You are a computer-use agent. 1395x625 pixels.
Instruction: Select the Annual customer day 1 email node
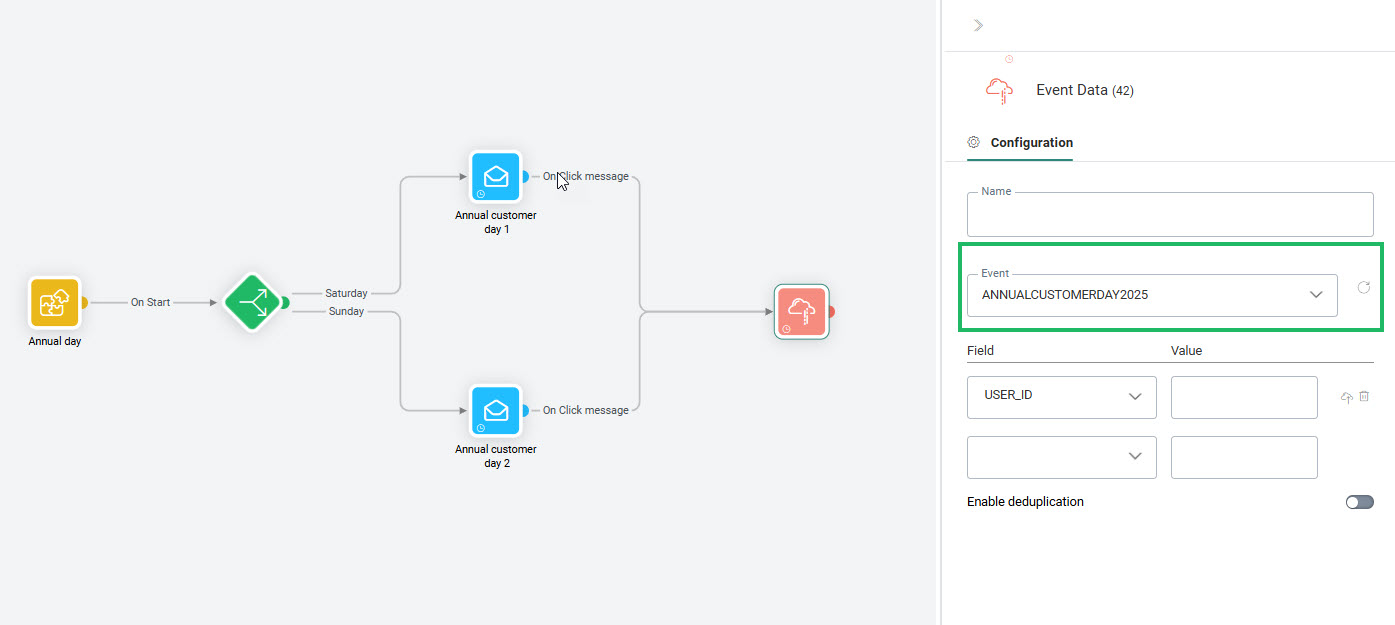pyautogui.click(x=496, y=177)
